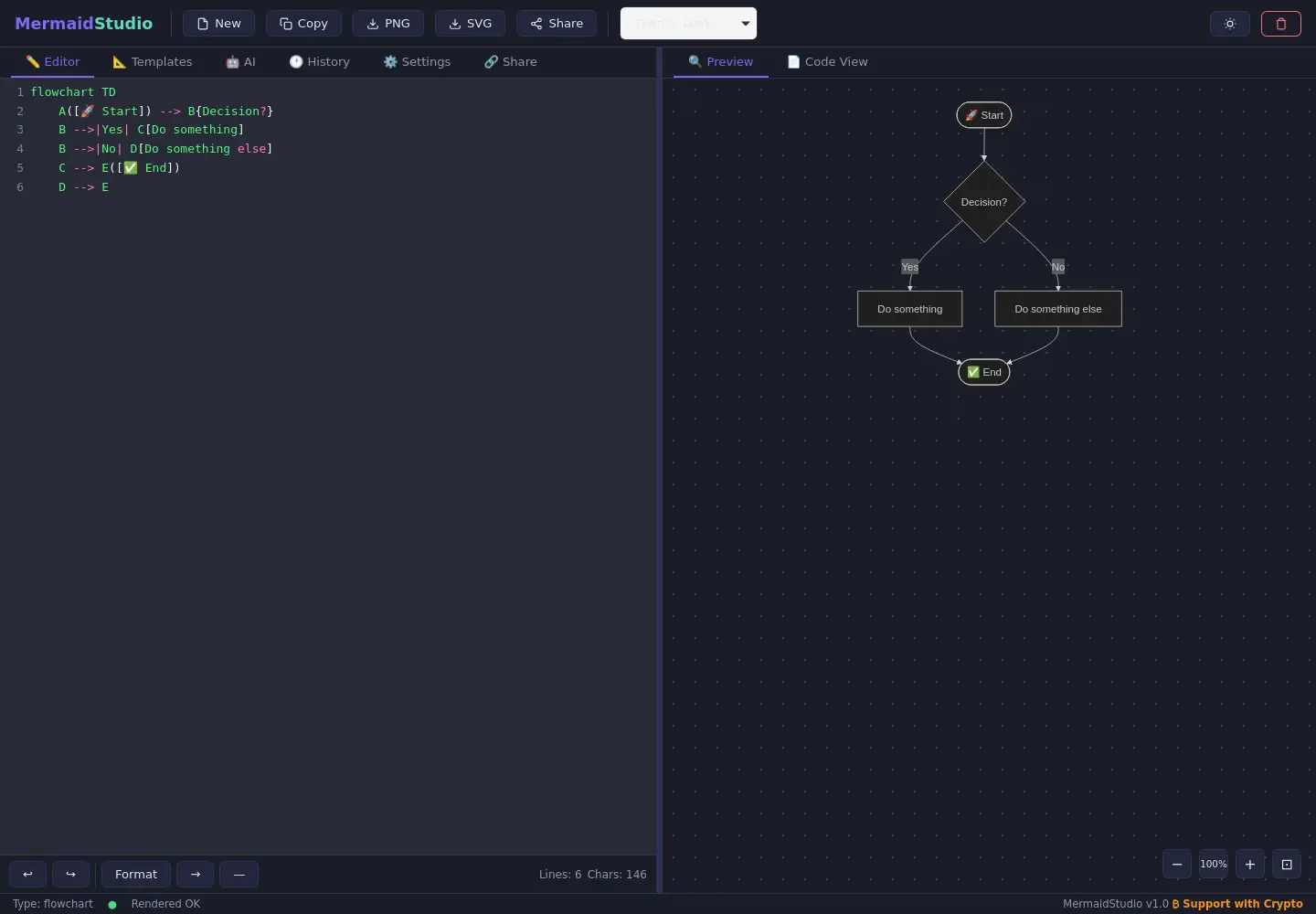Click 'Lines: 6' counter
1316x914 pixels.
tap(560, 875)
